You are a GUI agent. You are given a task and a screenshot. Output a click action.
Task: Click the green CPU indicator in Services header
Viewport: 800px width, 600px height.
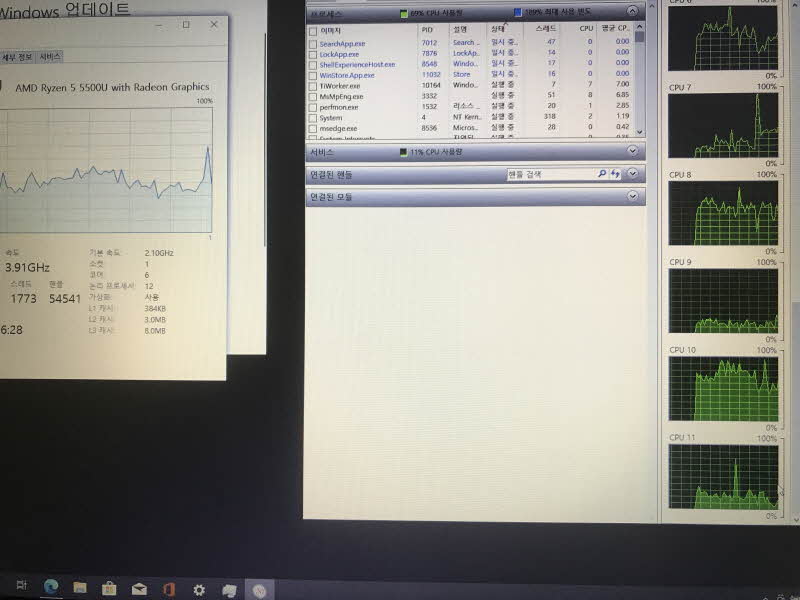404,152
